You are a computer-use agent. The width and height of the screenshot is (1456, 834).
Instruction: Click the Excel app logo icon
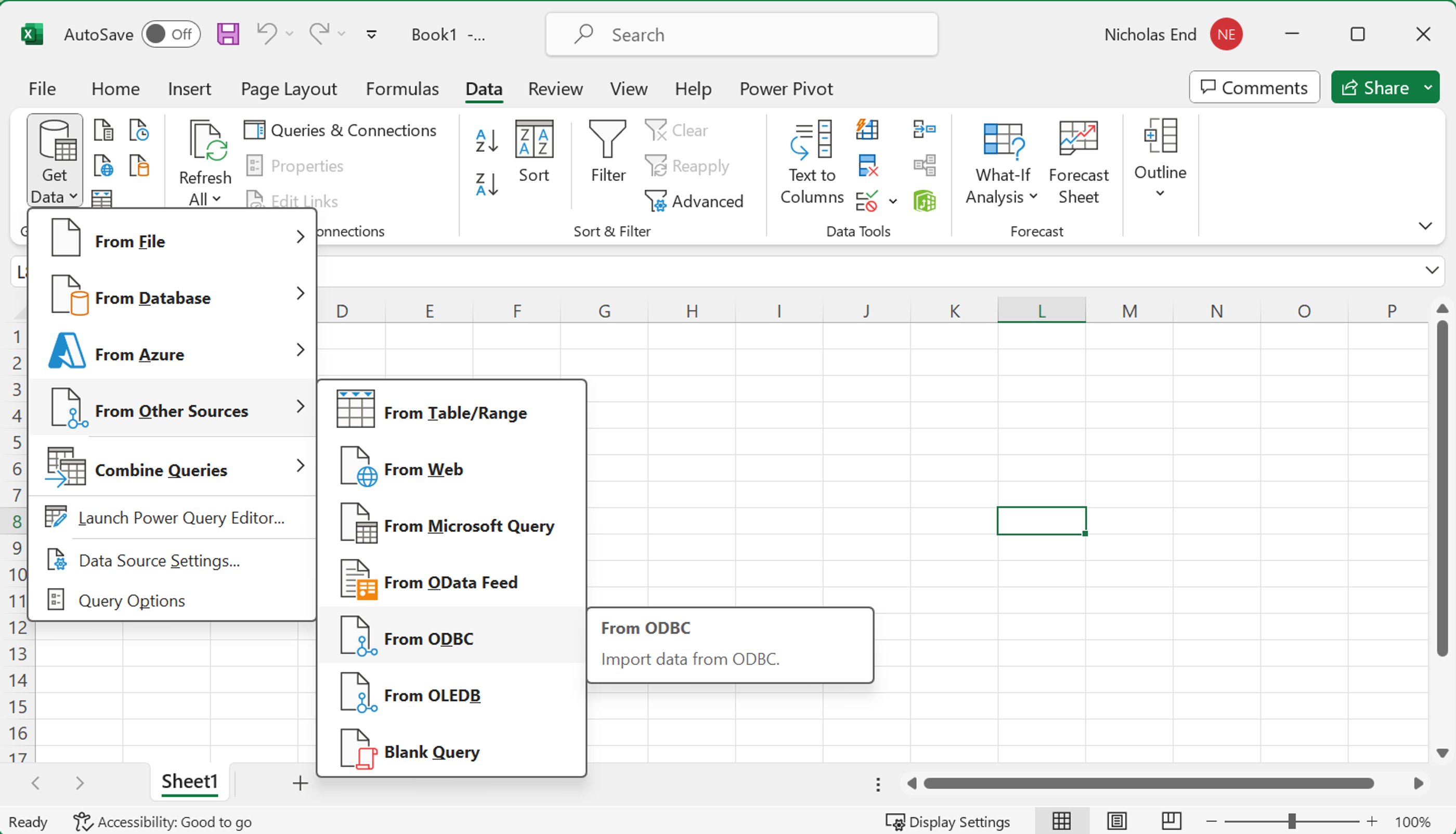pos(32,34)
